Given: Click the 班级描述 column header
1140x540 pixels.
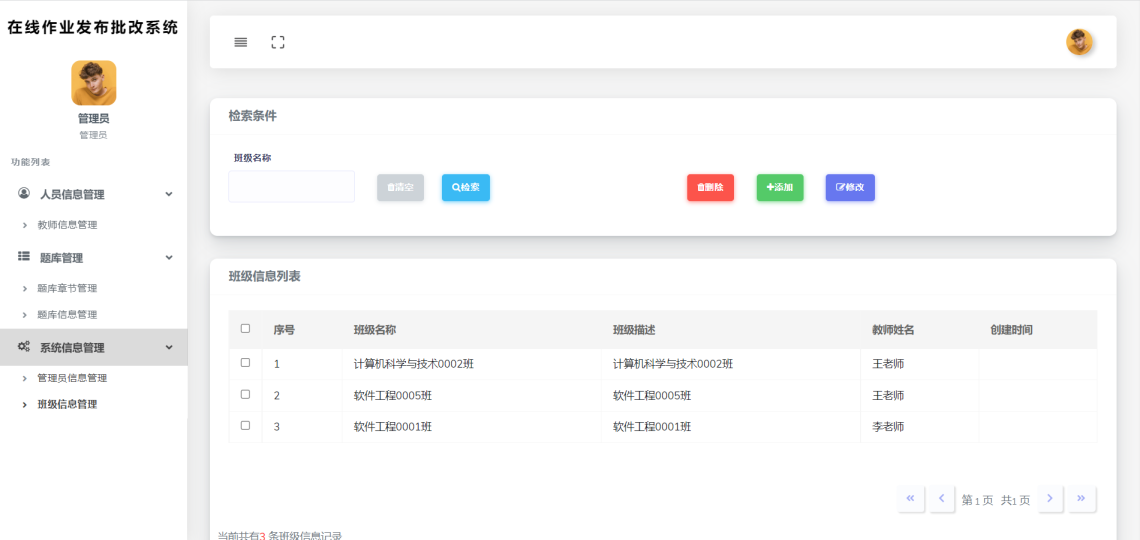Looking at the screenshot, I should click(634, 330).
